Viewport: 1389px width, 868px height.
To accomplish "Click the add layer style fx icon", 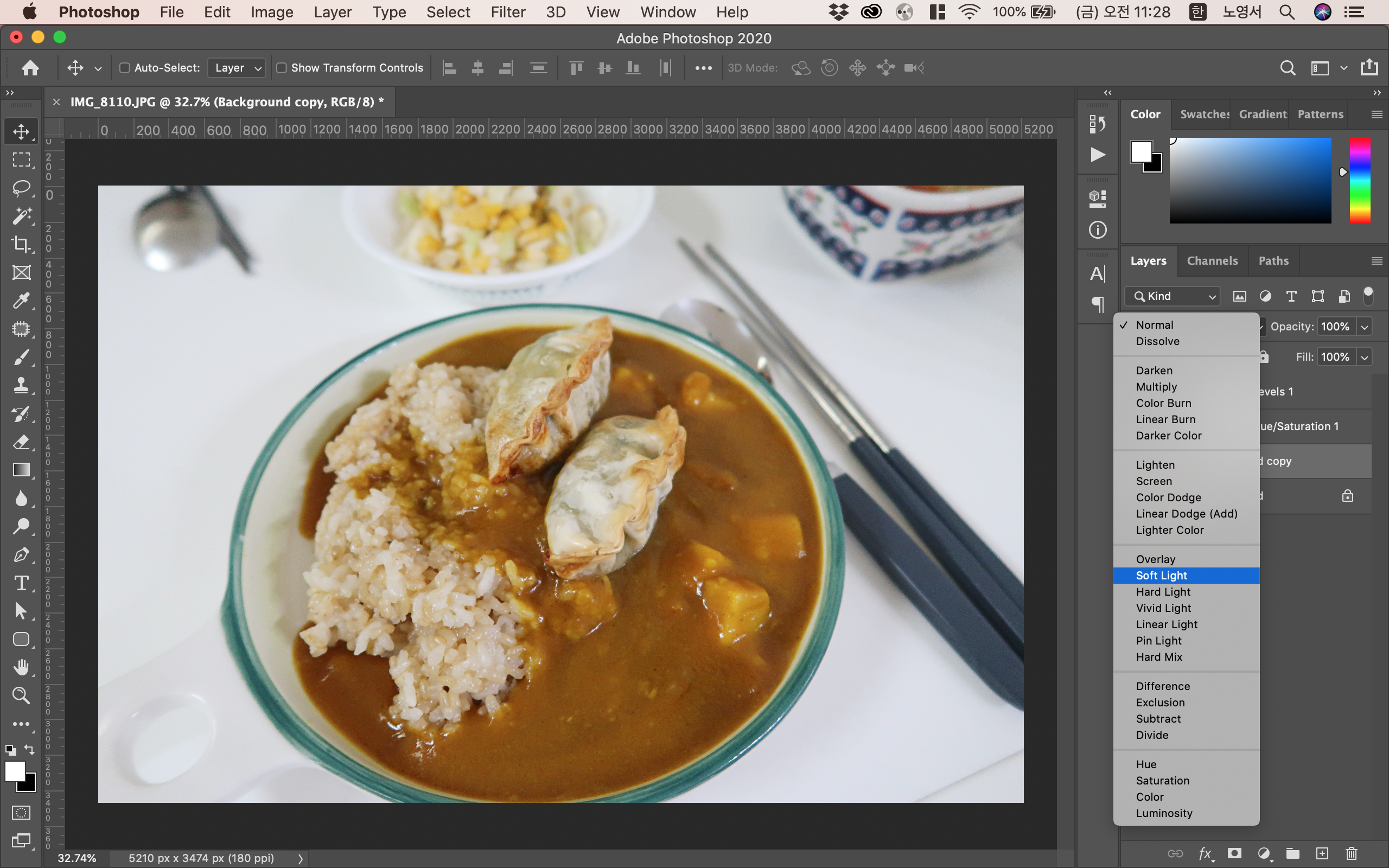I will pos(1205,854).
